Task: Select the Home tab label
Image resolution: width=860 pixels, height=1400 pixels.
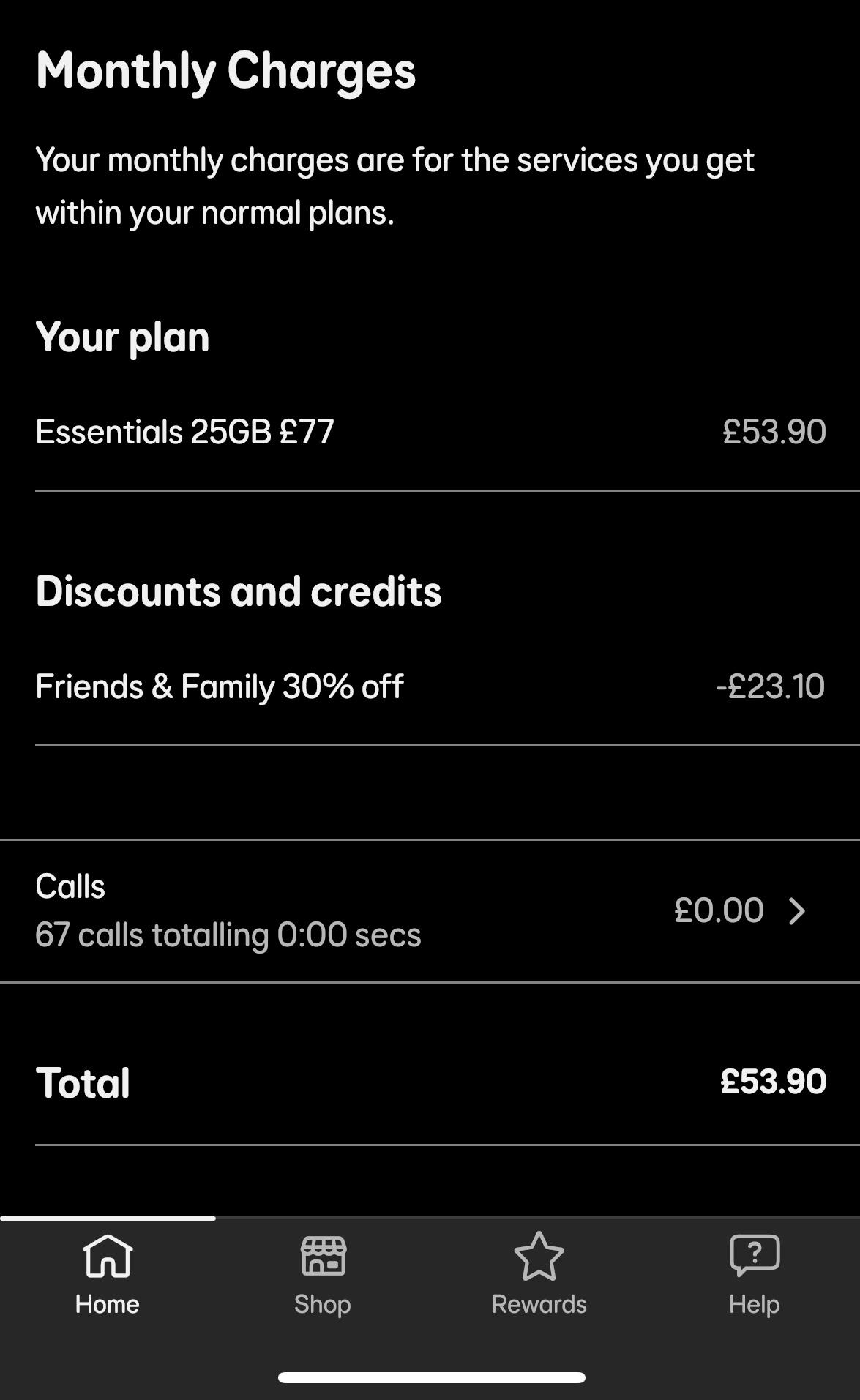Action: (x=108, y=1304)
